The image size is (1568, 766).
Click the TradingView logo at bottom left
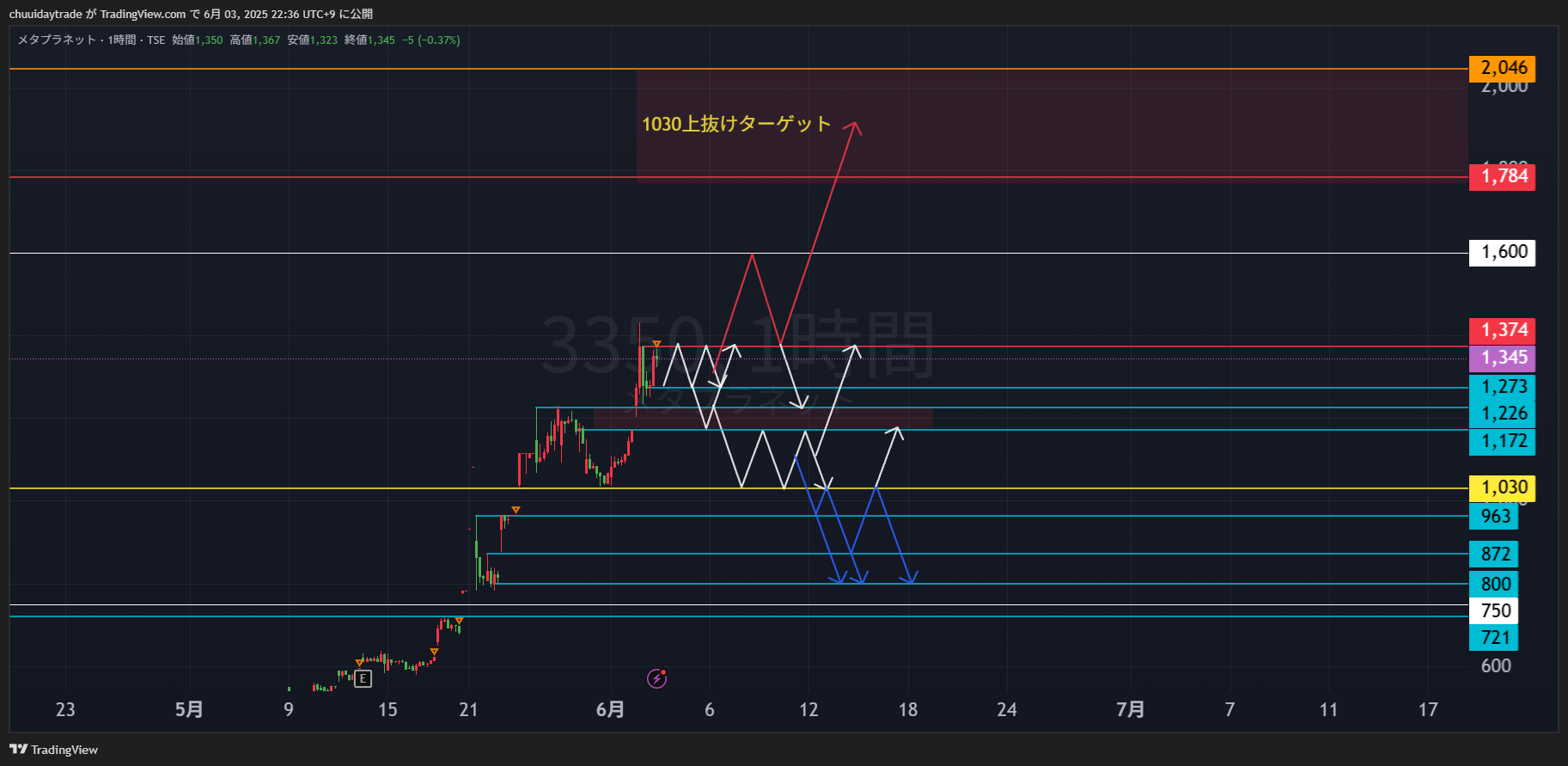(54, 750)
